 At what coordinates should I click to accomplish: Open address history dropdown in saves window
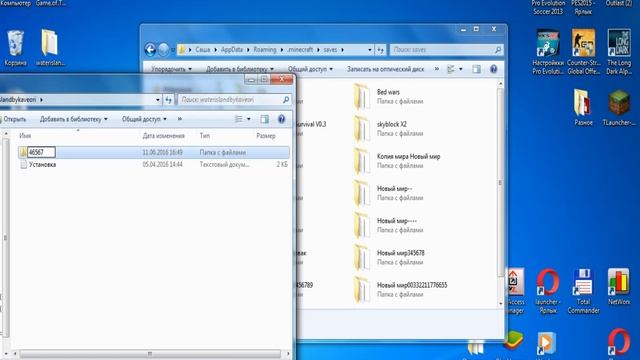(x=370, y=50)
